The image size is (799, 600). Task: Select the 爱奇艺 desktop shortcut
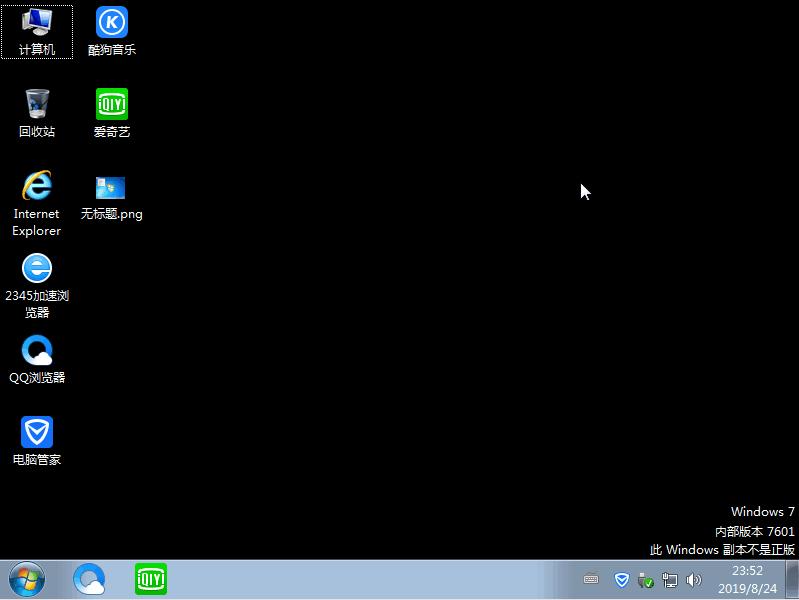(112, 113)
